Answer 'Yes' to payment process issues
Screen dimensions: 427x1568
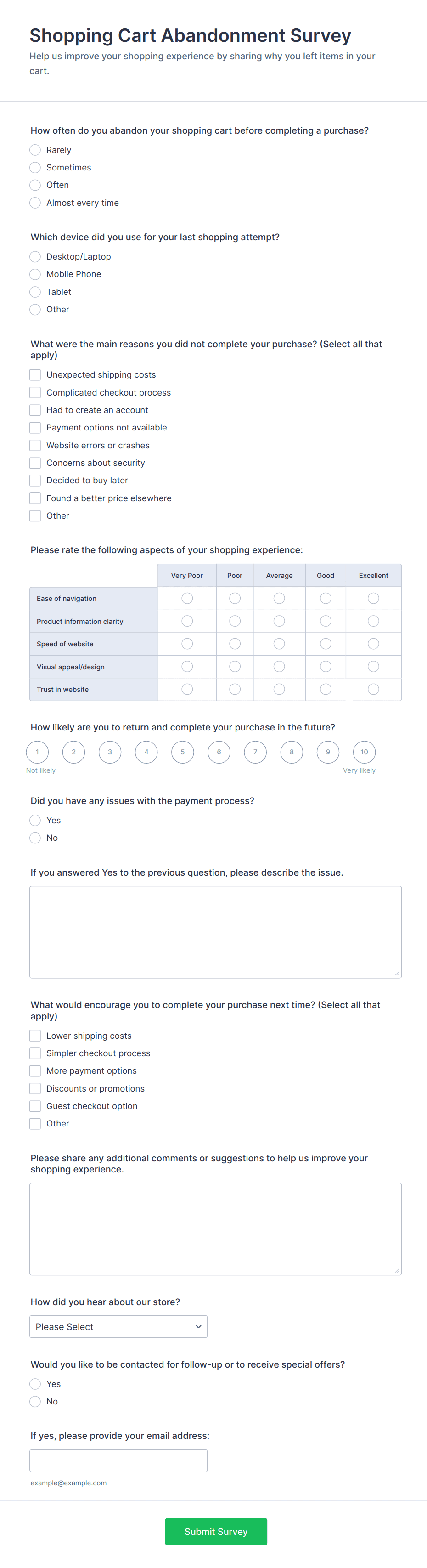tap(35, 820)
